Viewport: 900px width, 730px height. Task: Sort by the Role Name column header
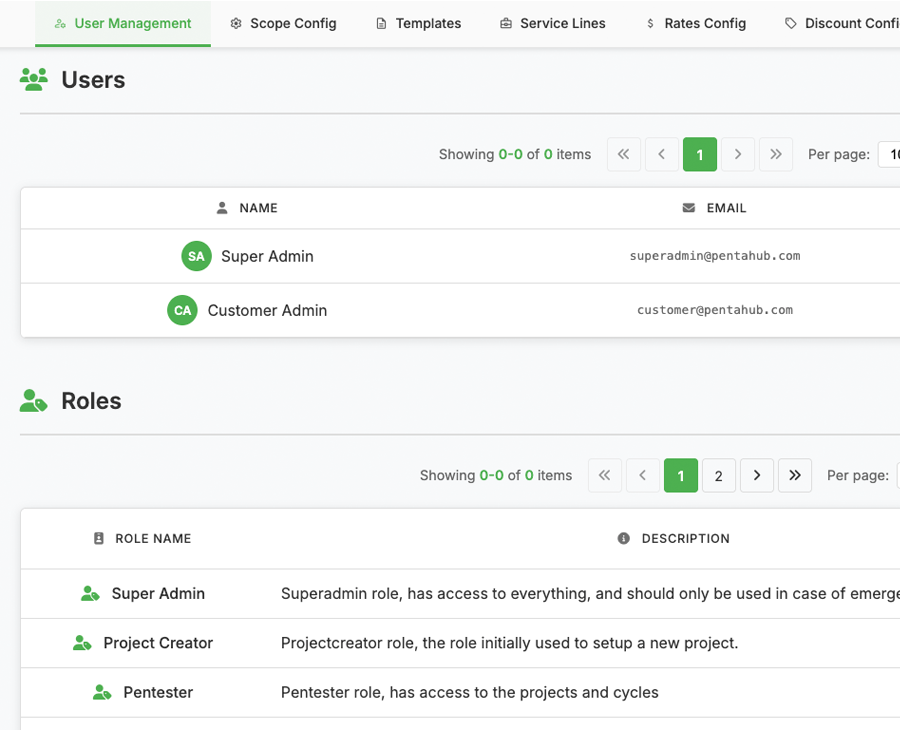pos(153,538)
